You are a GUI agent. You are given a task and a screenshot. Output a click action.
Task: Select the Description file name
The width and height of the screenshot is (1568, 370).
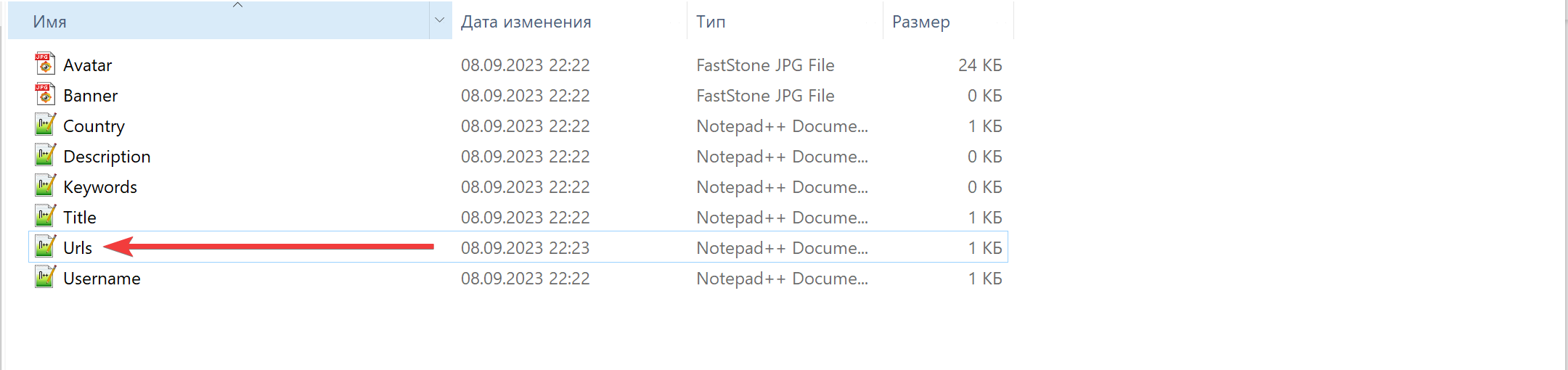[107, 157]
